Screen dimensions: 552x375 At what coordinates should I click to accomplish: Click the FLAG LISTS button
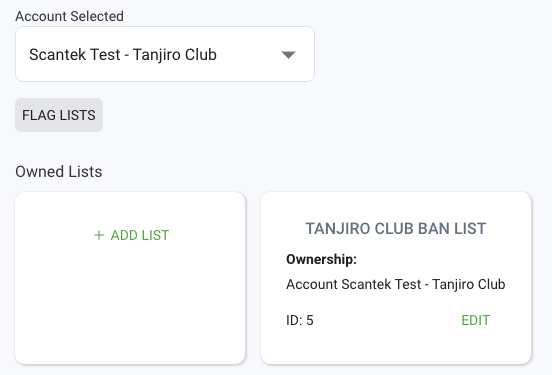59,115
